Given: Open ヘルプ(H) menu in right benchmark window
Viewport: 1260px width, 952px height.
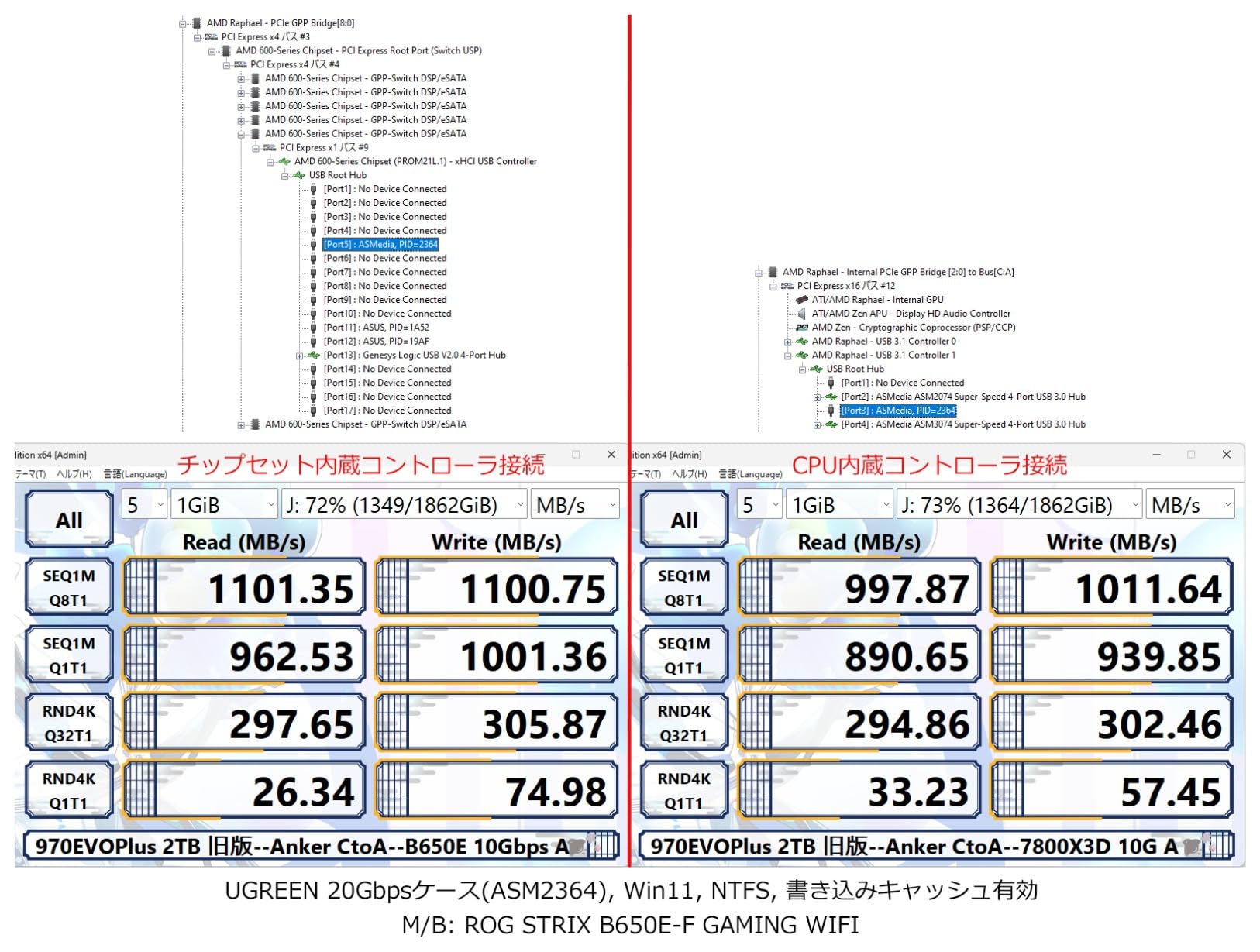Looking at the screenshot, I should (x=690, y=474).
